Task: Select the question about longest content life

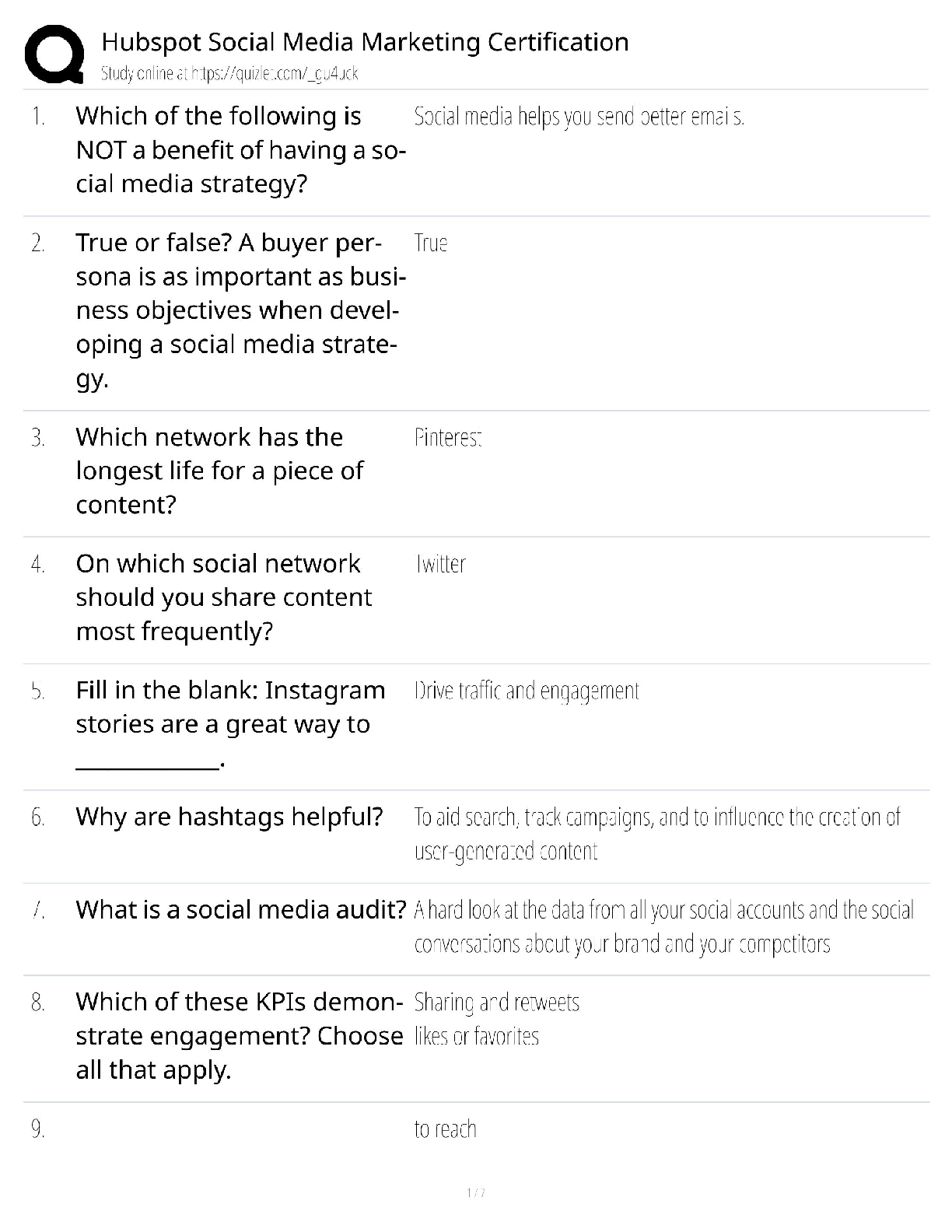Action: point(219,471)
